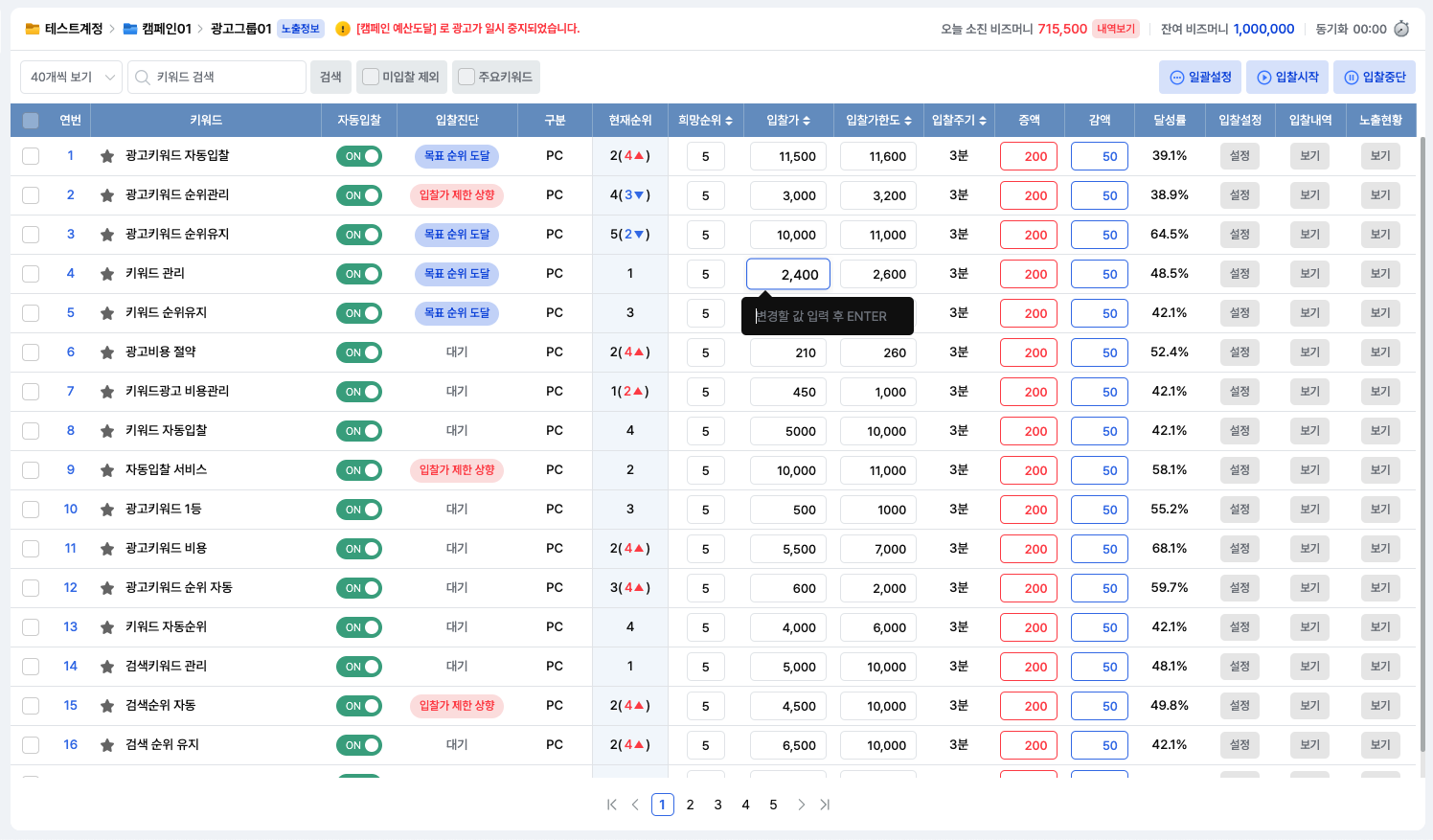Check the 주요키워드 checkbox

click(466, 77)
